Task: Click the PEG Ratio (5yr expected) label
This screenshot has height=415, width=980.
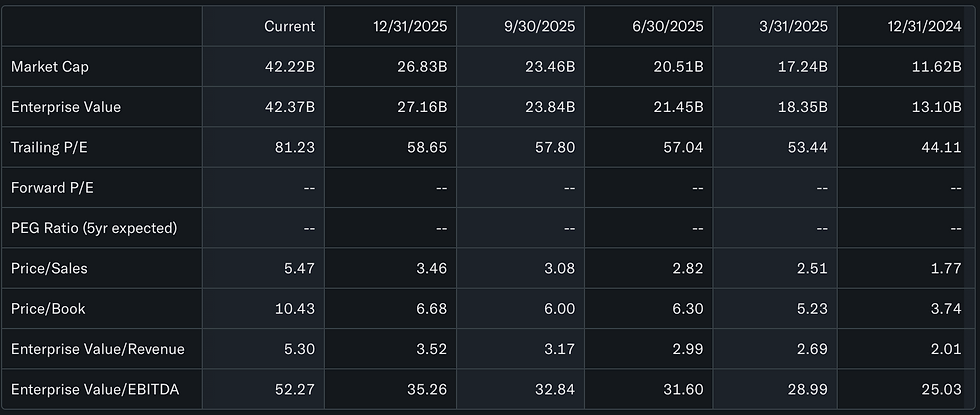Action: (x=94, y=228)
